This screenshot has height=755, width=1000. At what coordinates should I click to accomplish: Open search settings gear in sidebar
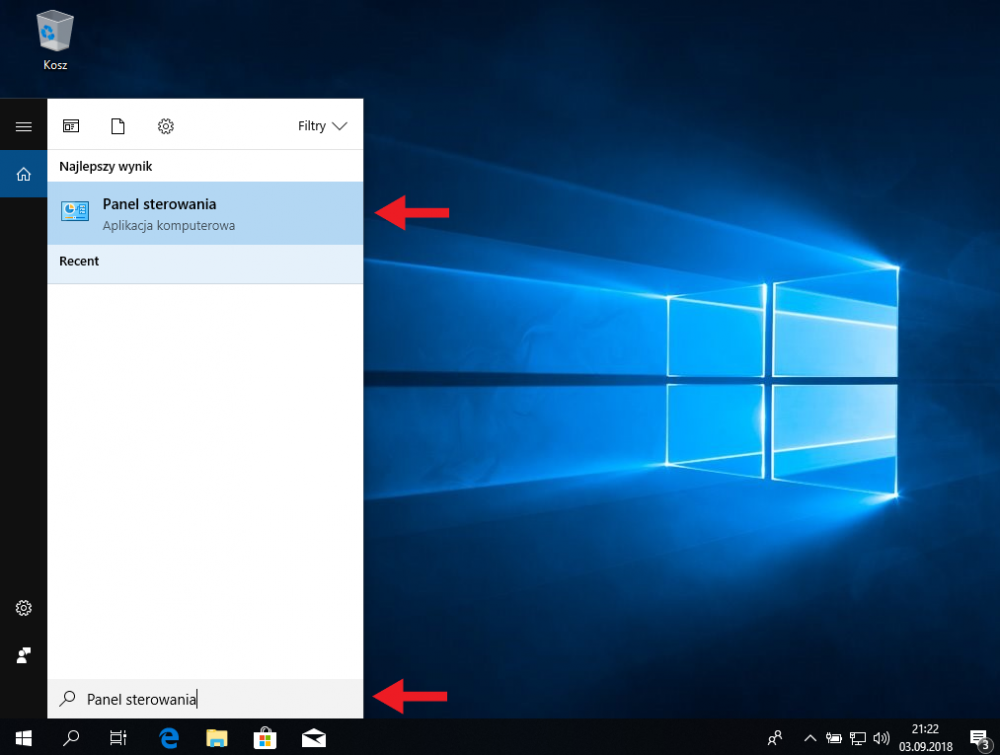(24, 608)
